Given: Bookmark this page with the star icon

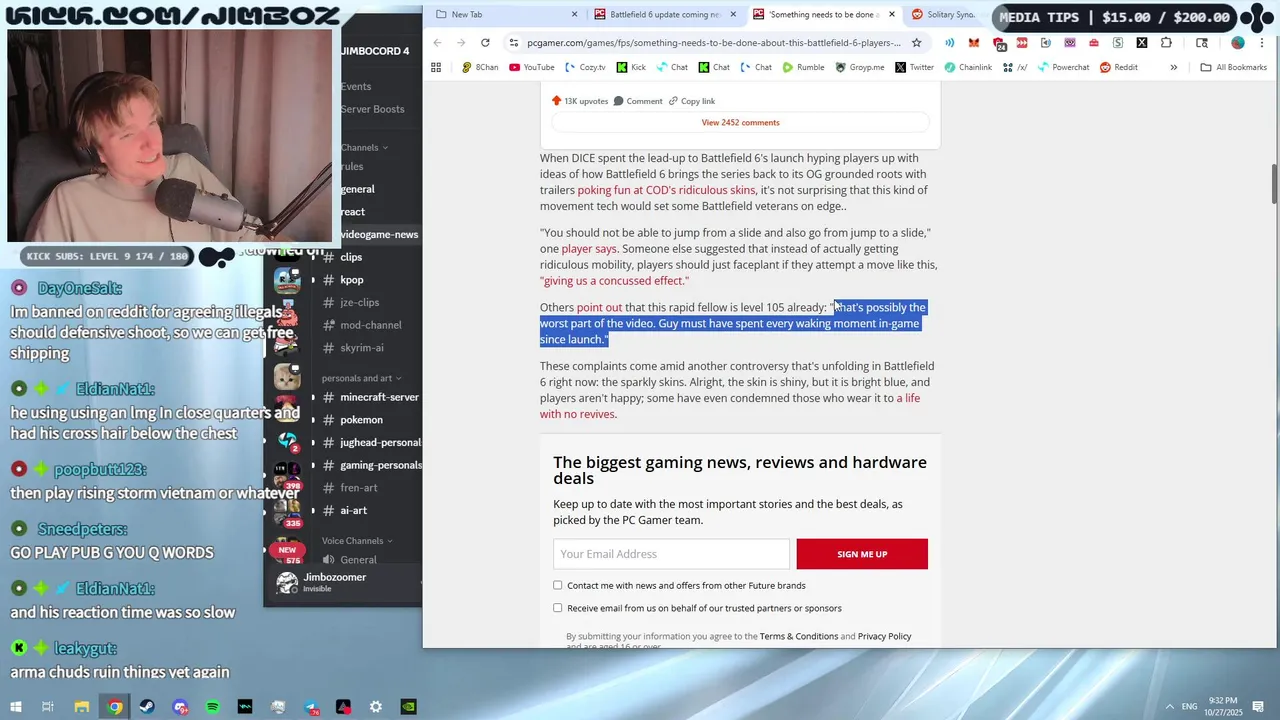Looking at the screenshot, I should 916,43.
